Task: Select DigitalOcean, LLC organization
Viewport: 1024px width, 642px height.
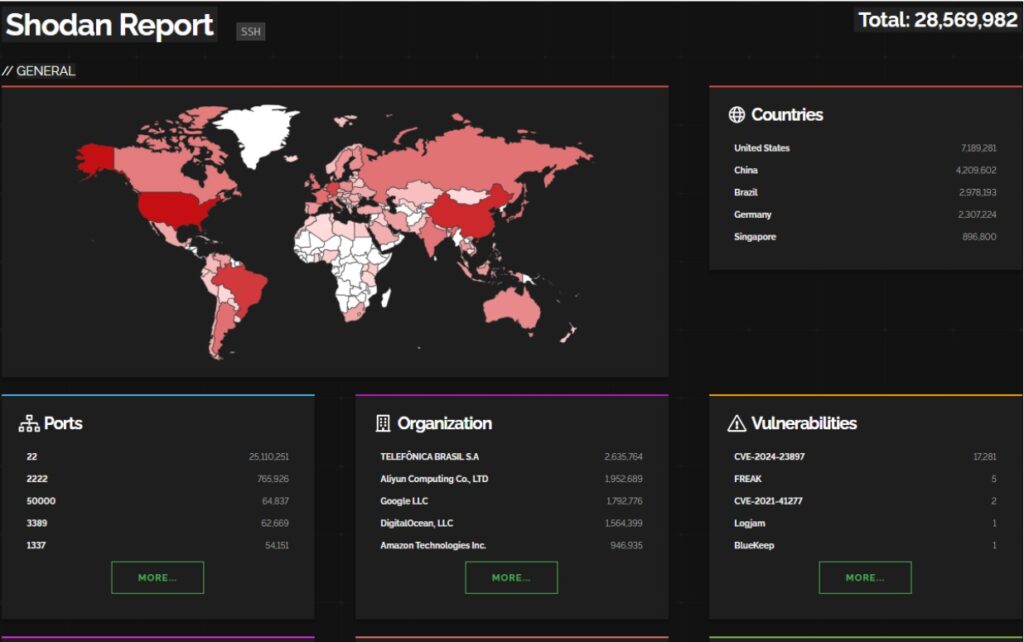Action: click(x=417, y=523)
